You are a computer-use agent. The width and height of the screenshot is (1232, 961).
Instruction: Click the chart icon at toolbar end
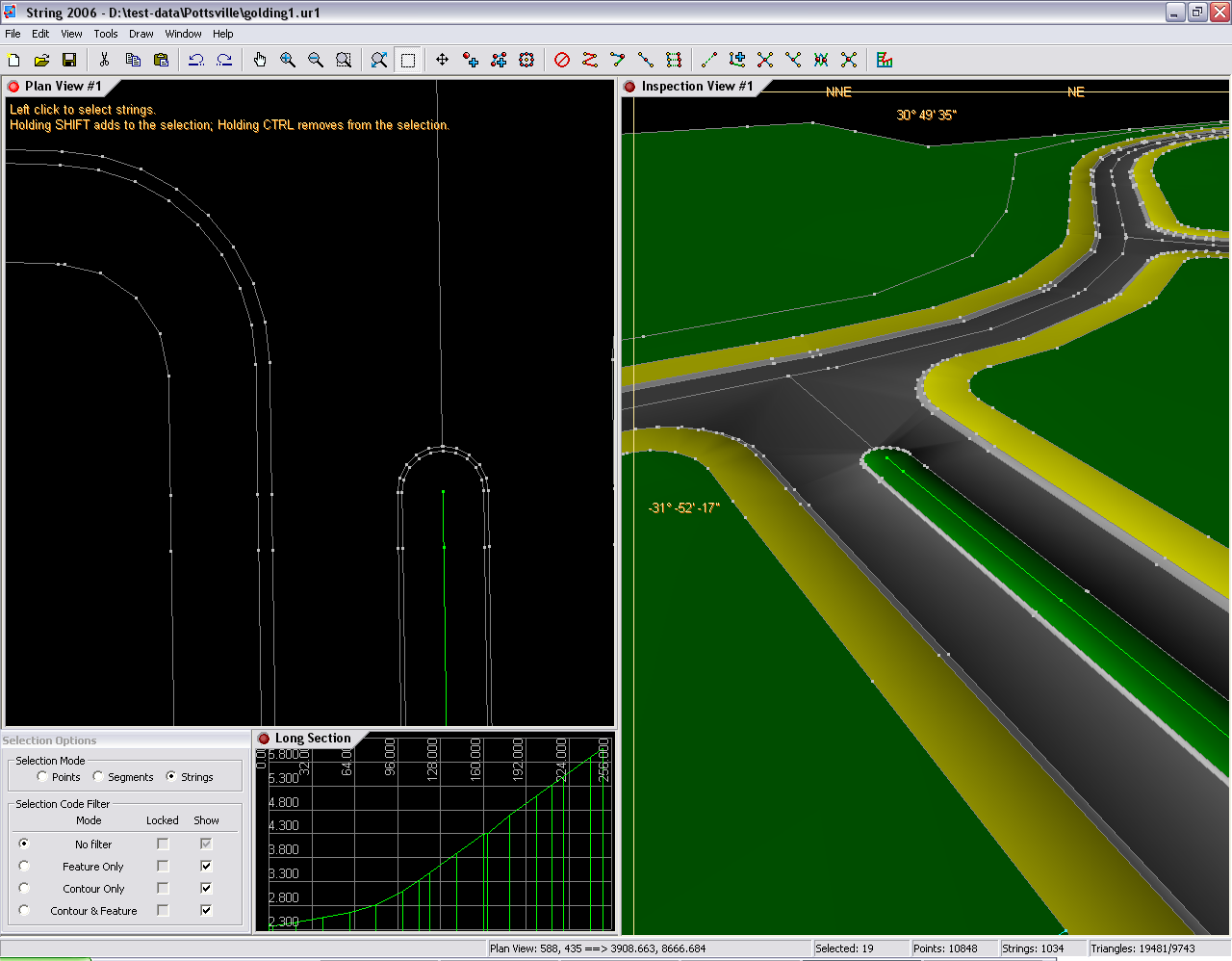click(885, 60)
